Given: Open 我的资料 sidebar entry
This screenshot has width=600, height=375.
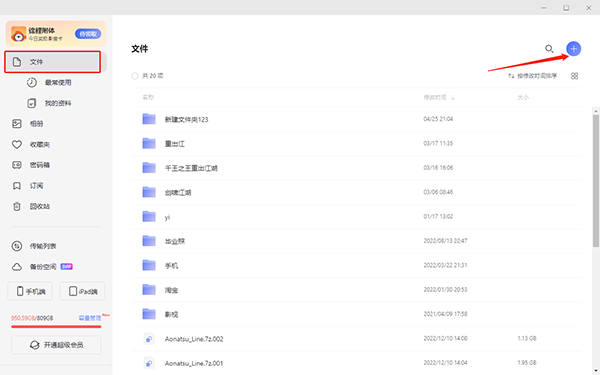Looking at the screenshot, I should [x=58, y=103].
